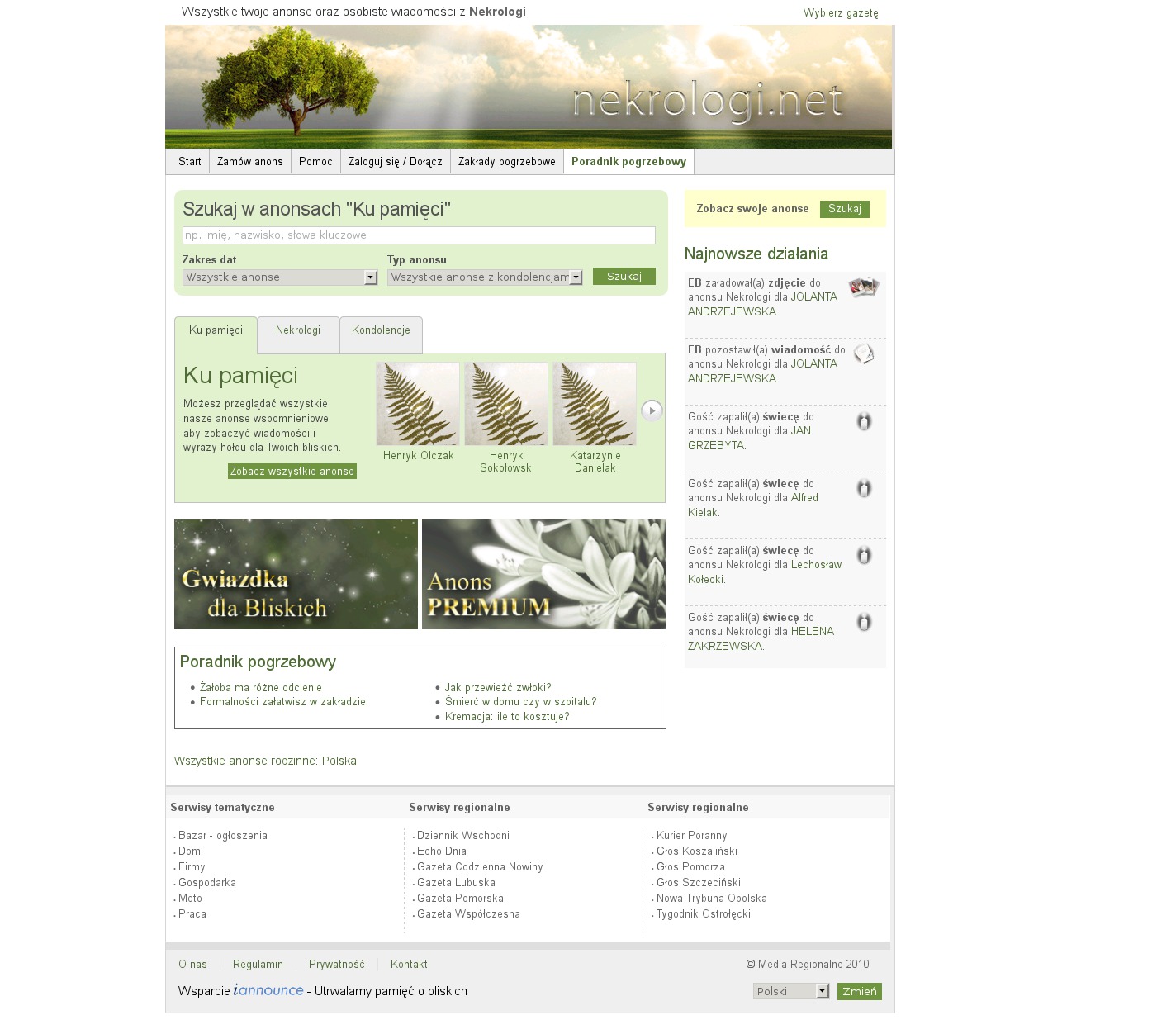Follow the Kremacja: ile to kosztuje? link

tap(506, 717)
